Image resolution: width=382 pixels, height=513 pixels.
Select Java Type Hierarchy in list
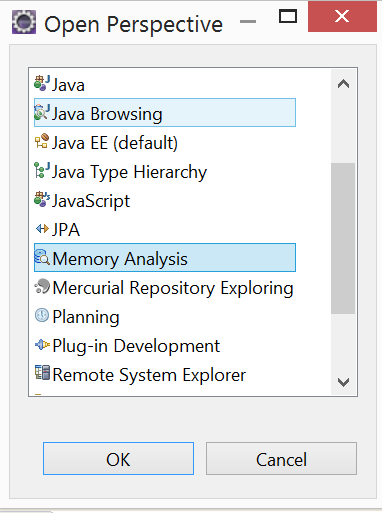point(165,171)
